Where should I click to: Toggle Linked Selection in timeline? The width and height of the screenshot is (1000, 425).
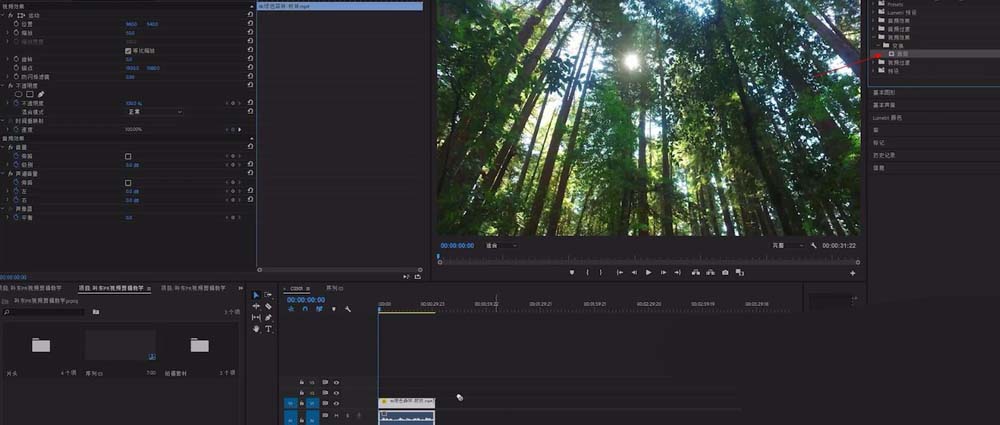point(319,309)
